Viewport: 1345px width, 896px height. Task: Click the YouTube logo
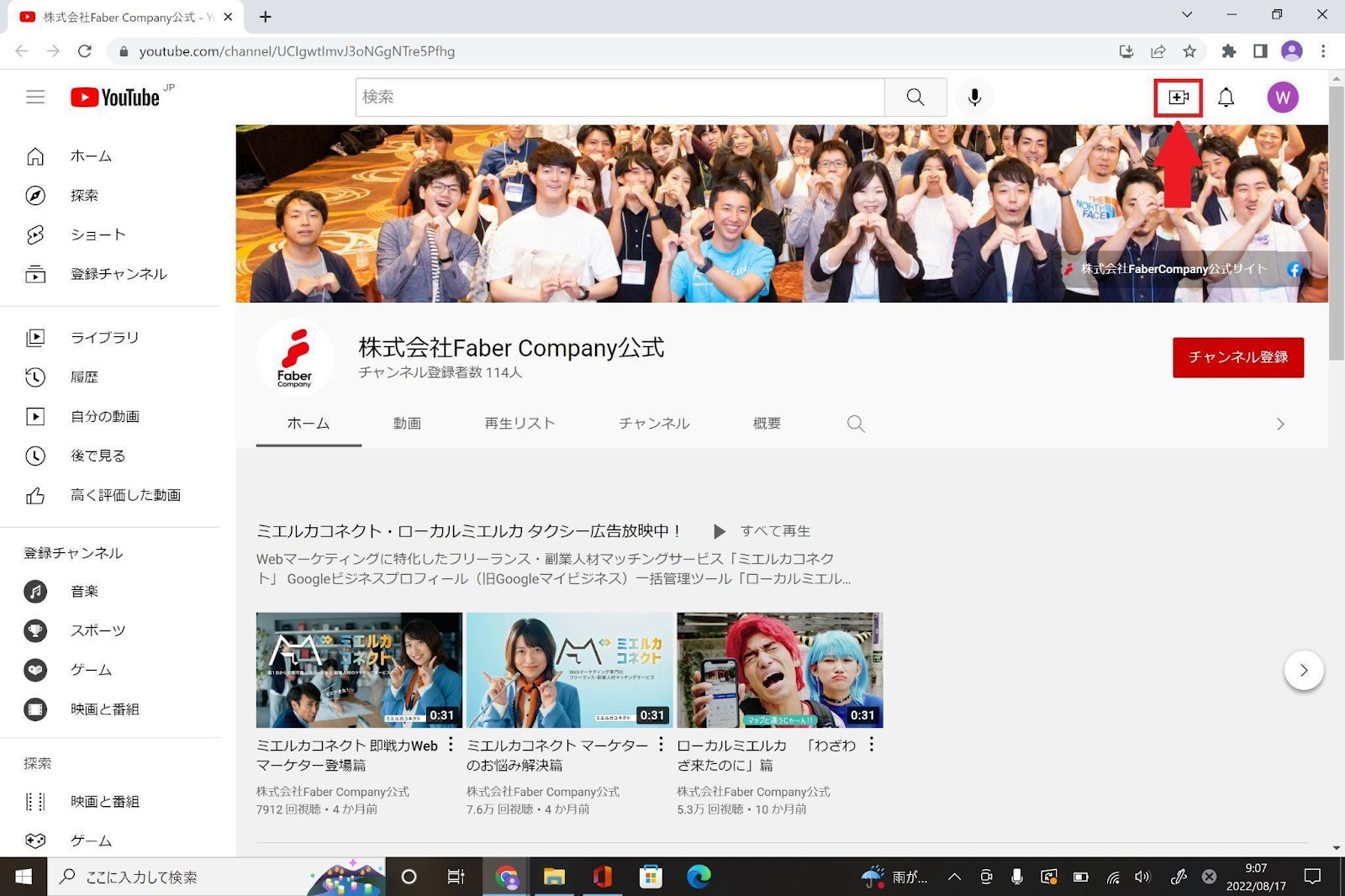click(x=115, y=98)
